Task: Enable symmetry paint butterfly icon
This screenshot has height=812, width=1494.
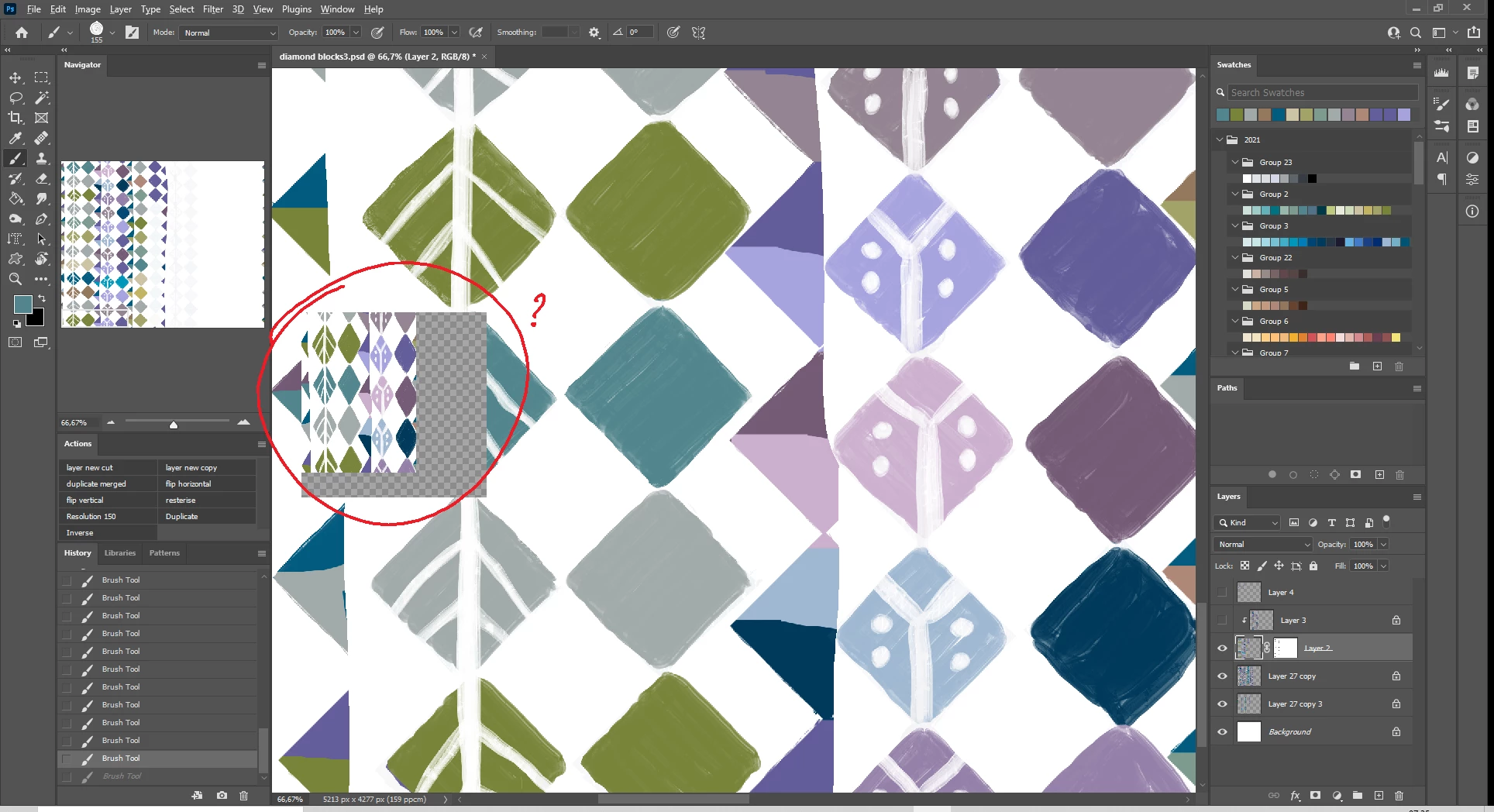Action: [699, 33]
